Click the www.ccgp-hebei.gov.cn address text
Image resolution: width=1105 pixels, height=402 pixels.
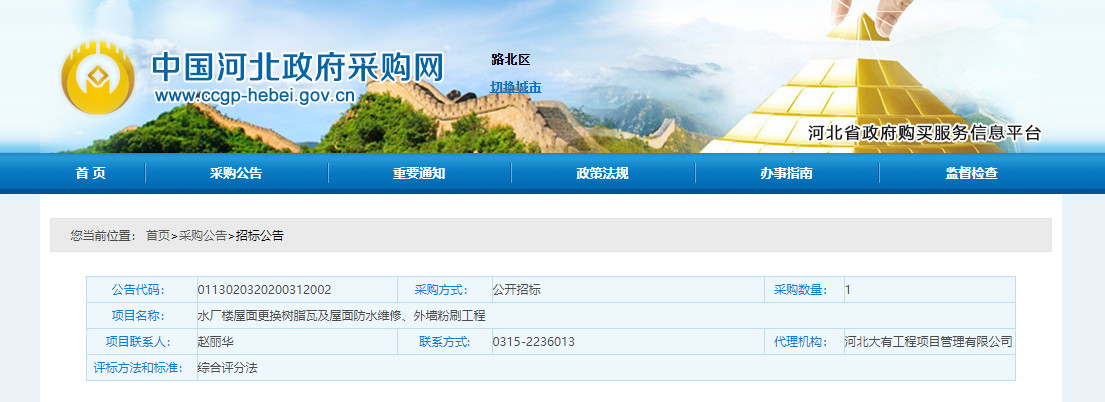[255, 97]
